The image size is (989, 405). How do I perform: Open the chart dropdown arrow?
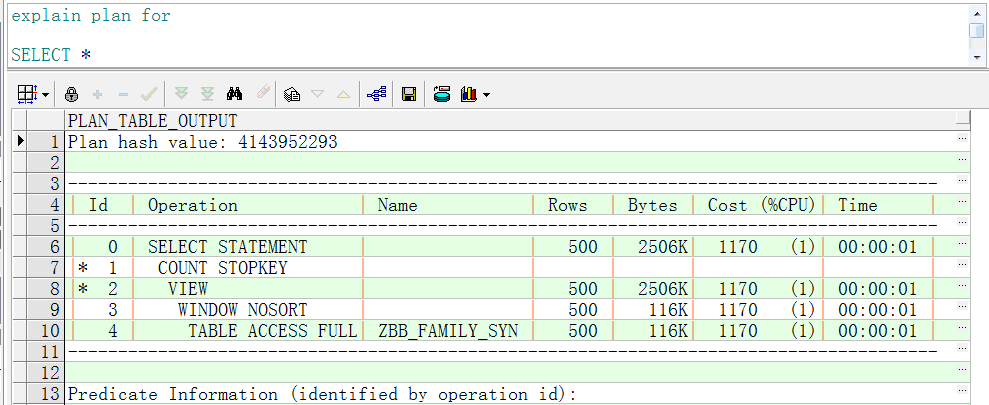(486, 95)
